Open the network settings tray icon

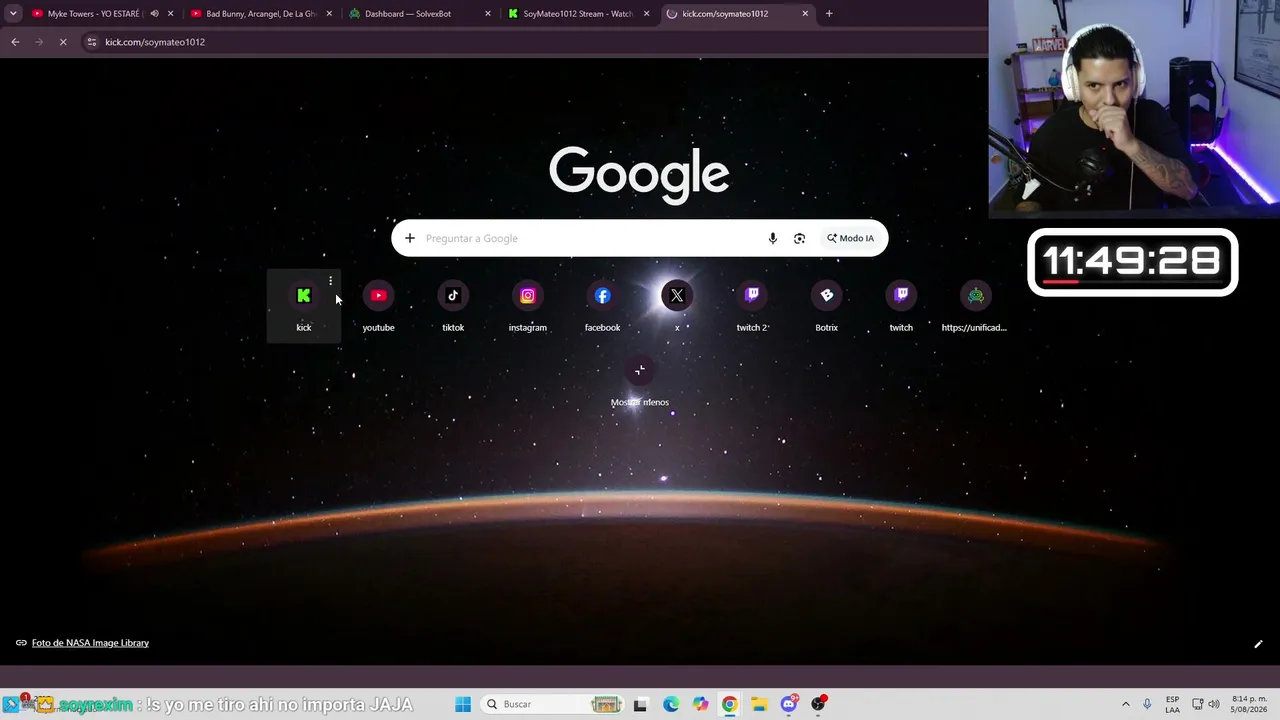pyautogui.click(x=1198, y=704)
